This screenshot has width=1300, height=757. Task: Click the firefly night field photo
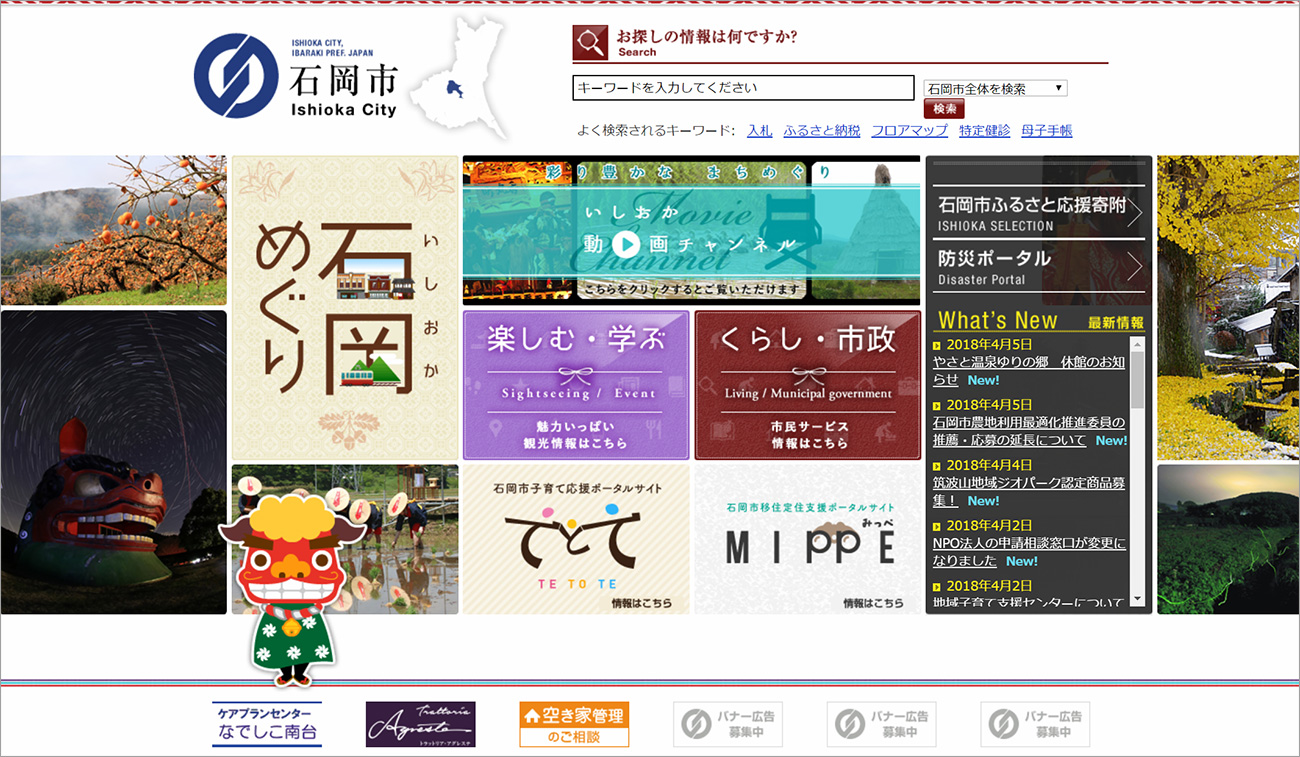click(x=1228, y=539)
